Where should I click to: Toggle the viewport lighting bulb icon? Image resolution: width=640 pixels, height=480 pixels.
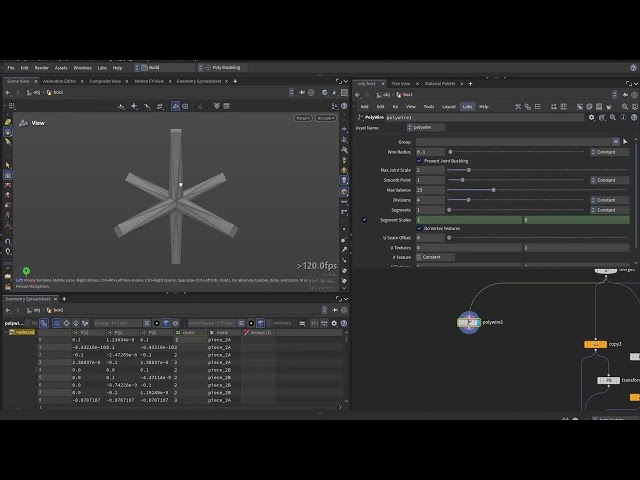(x=344, y=180)
